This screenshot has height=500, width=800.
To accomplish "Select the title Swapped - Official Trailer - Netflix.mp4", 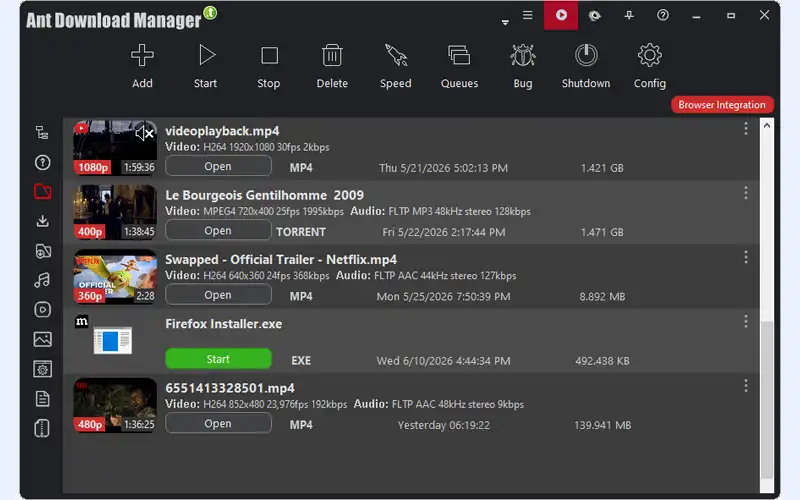I will click(281, 260).
